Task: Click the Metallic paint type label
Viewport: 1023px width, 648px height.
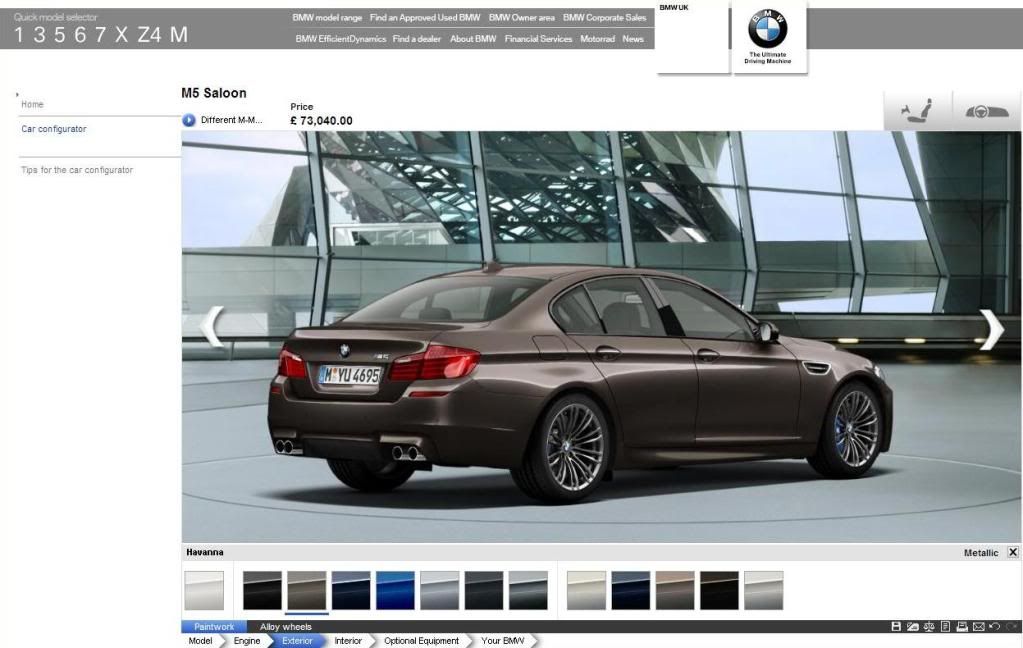Action: tap(981, 553)
